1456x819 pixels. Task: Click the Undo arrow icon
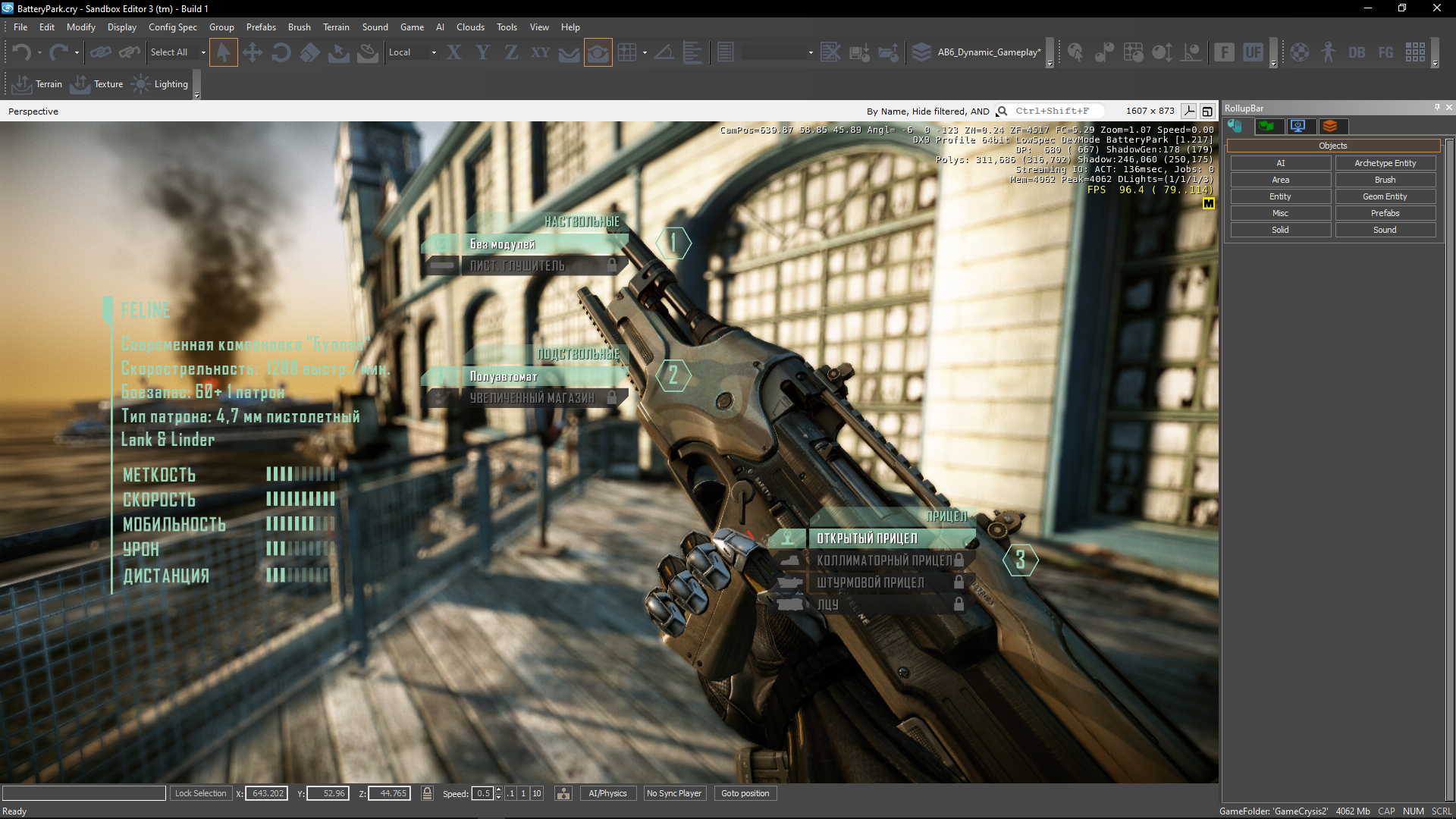[x=21, y=52]
